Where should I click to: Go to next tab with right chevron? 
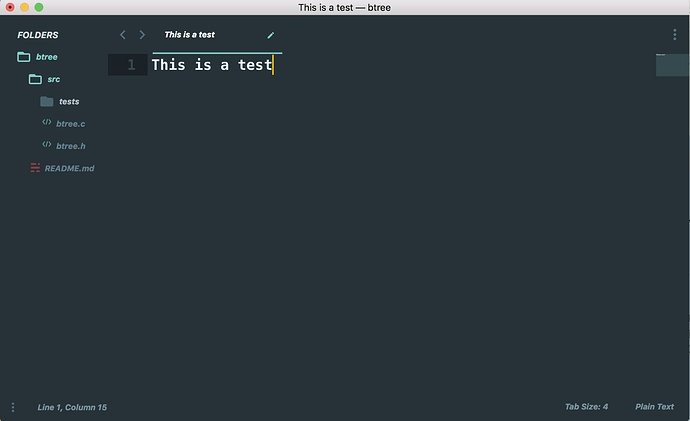tap(142, 35)
